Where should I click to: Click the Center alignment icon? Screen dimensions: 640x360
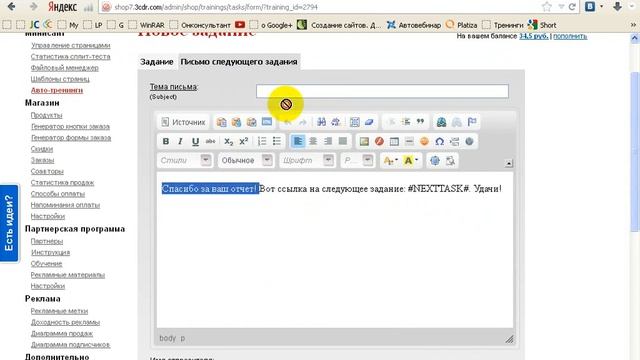pyautogui.click(x=313, y=141)
